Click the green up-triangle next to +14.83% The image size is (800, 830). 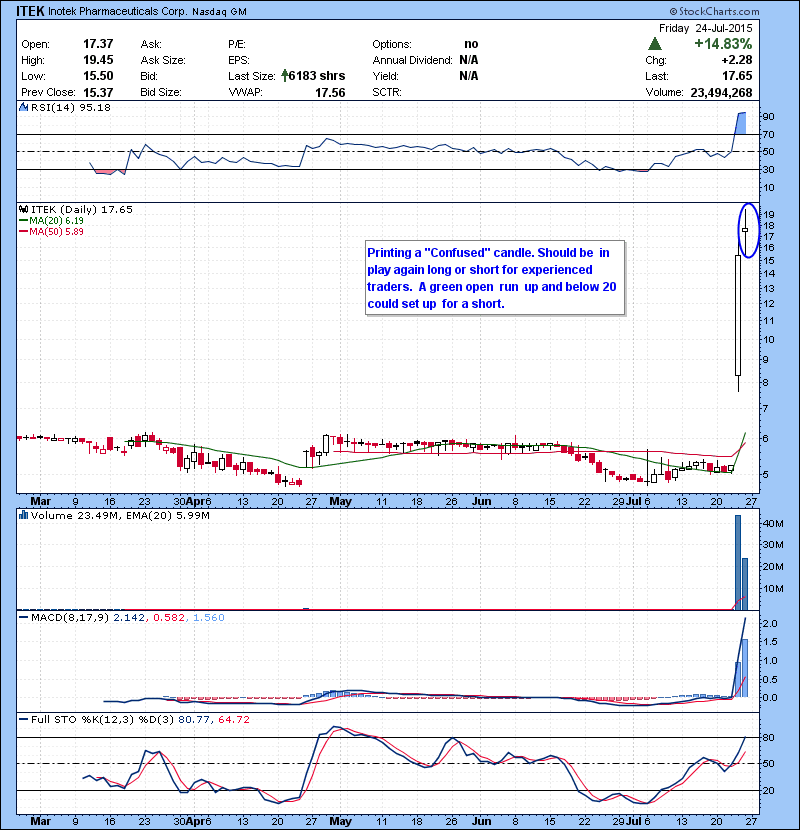click(654, 43)
